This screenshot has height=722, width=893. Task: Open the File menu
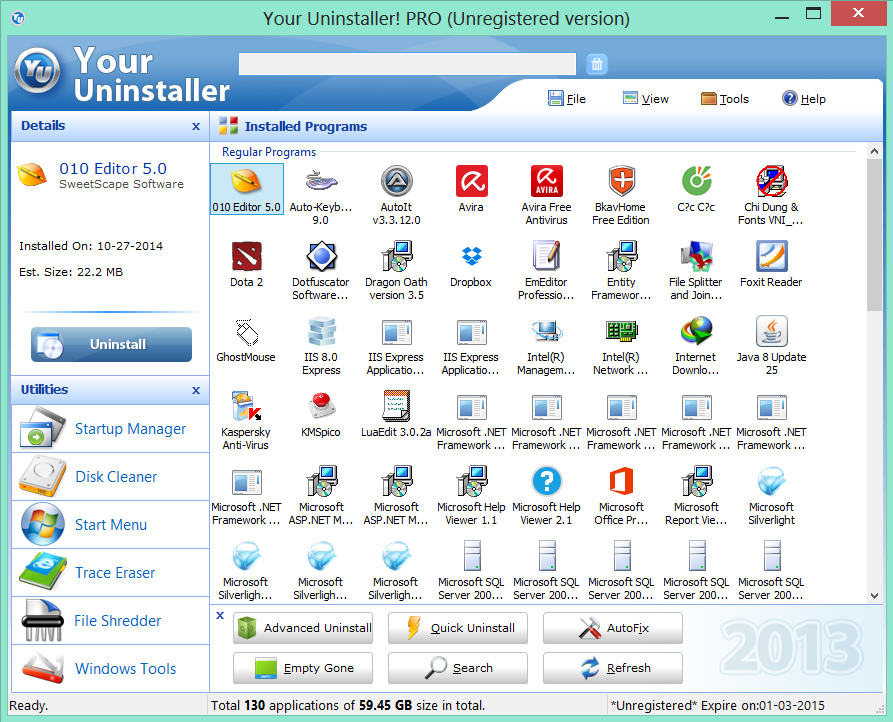tap(567, 99)
